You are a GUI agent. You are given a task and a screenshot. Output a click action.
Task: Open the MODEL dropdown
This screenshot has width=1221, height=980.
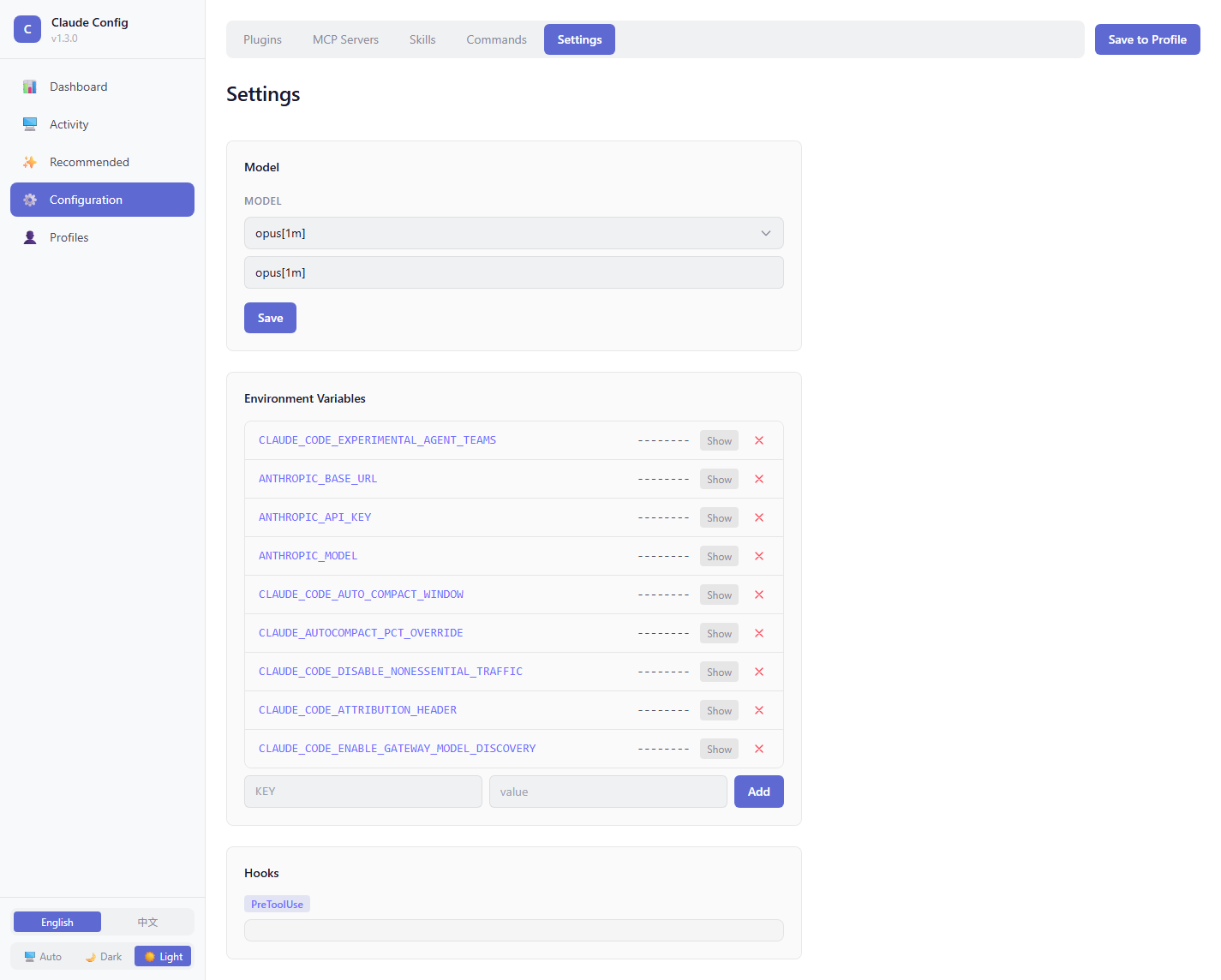point(514,233)
